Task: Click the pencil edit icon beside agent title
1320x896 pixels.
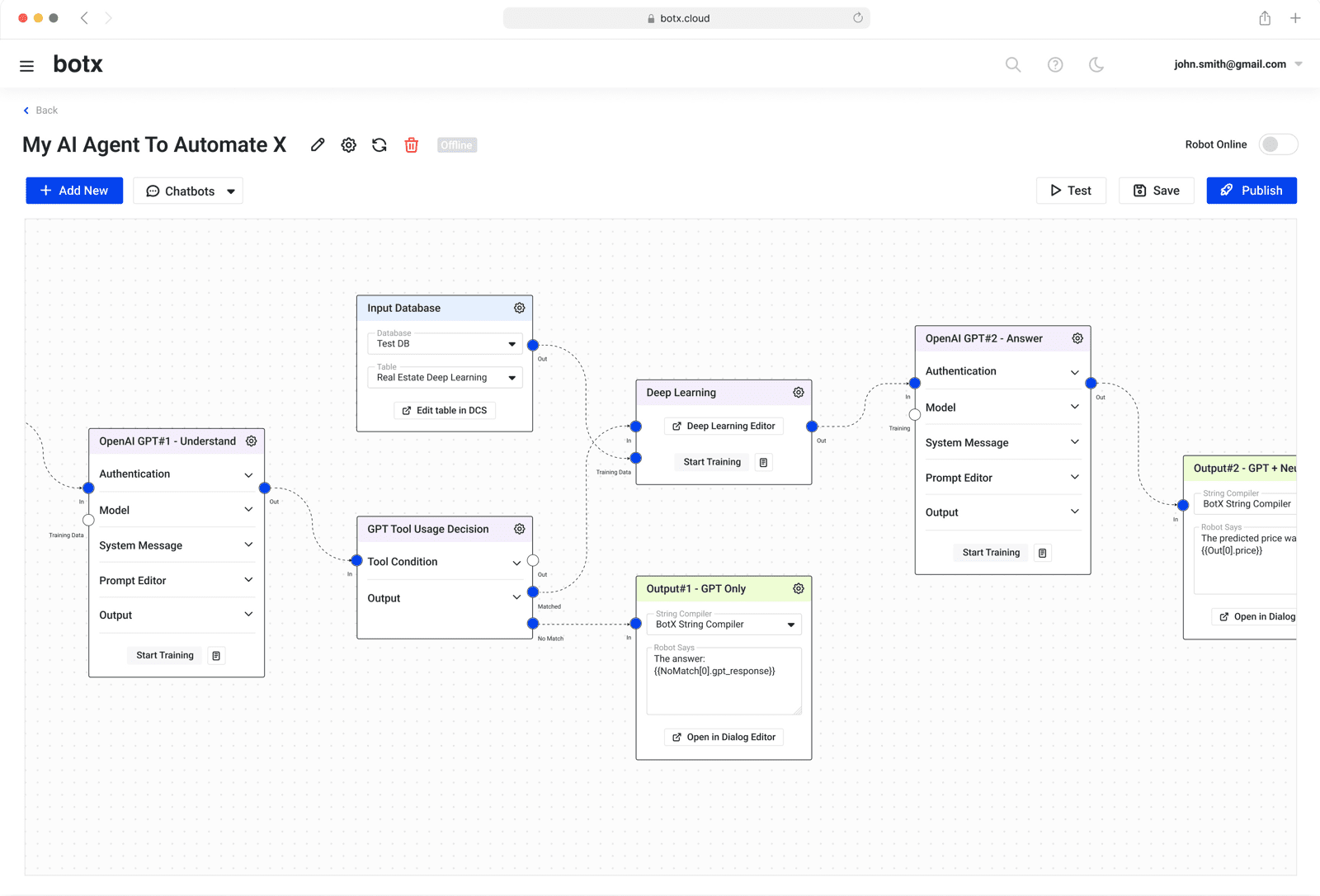Action: [x=318, y=145]
